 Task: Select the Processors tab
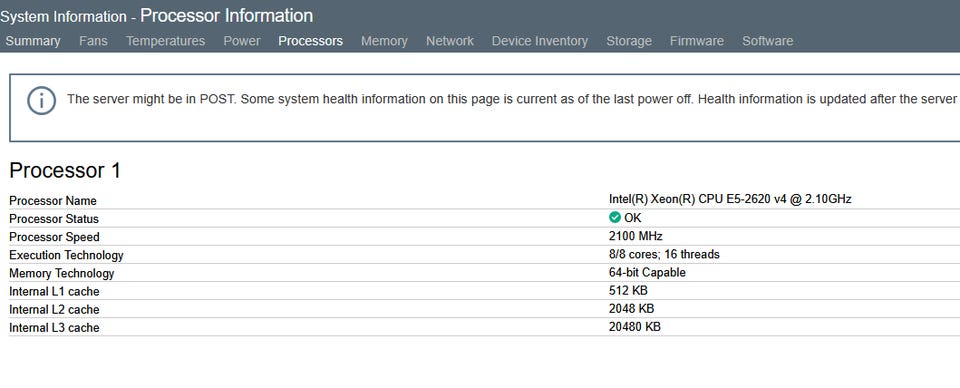[x=310, y=41]
